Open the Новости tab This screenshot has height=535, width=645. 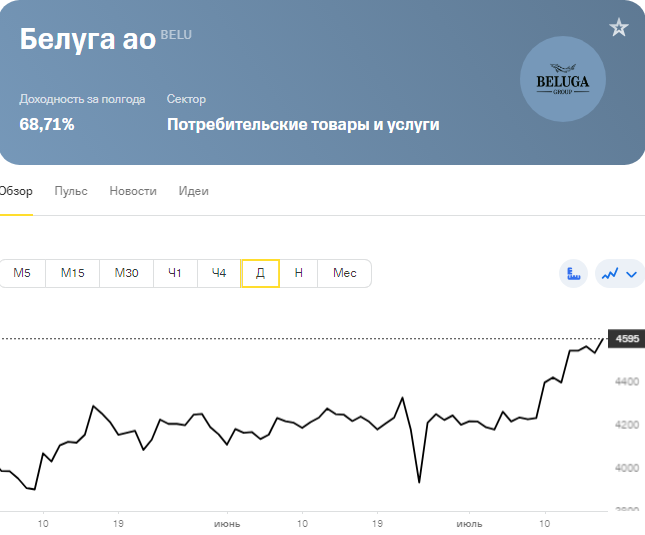point(133,191)
